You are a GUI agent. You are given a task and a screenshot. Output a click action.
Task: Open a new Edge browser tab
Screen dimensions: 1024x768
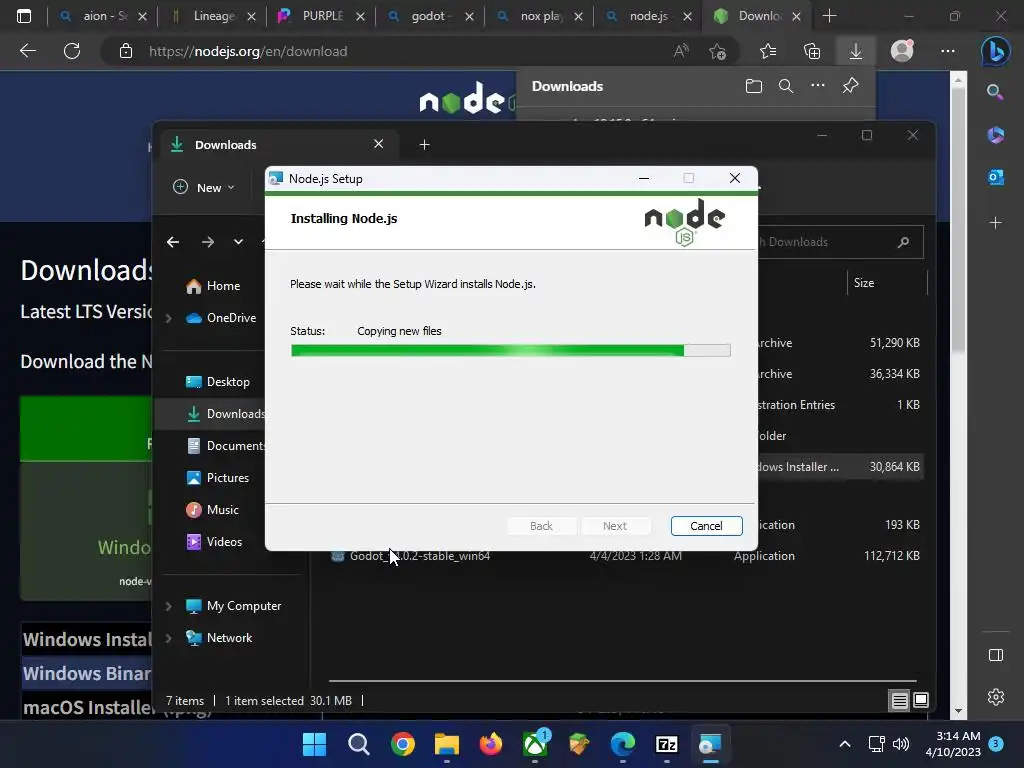click(829, 16)
